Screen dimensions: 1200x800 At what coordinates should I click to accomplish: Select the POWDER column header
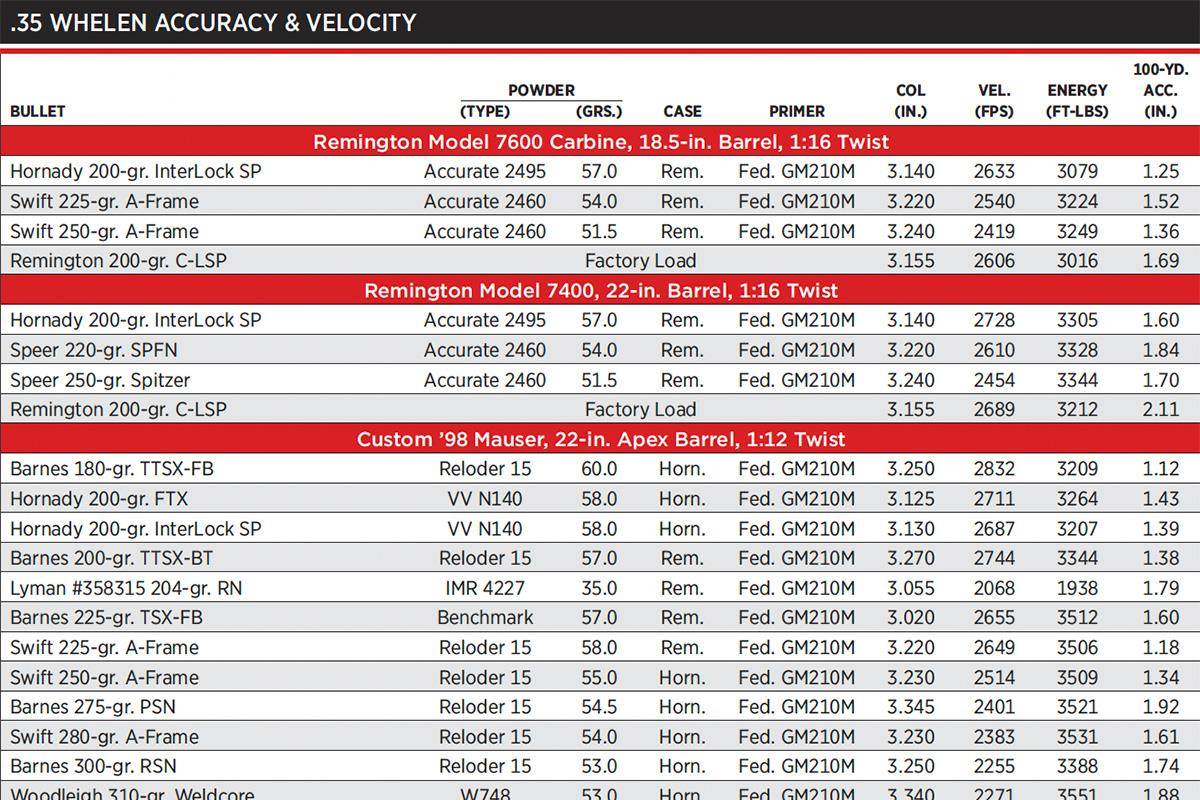click(541, 90)
